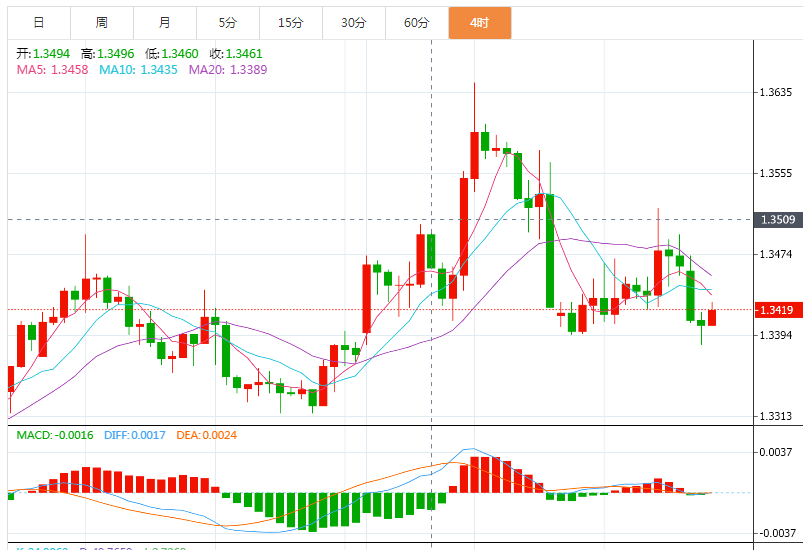803x550 pixels.
Task: Click the 1.3474 price axis label
Action: coord(775,254)
